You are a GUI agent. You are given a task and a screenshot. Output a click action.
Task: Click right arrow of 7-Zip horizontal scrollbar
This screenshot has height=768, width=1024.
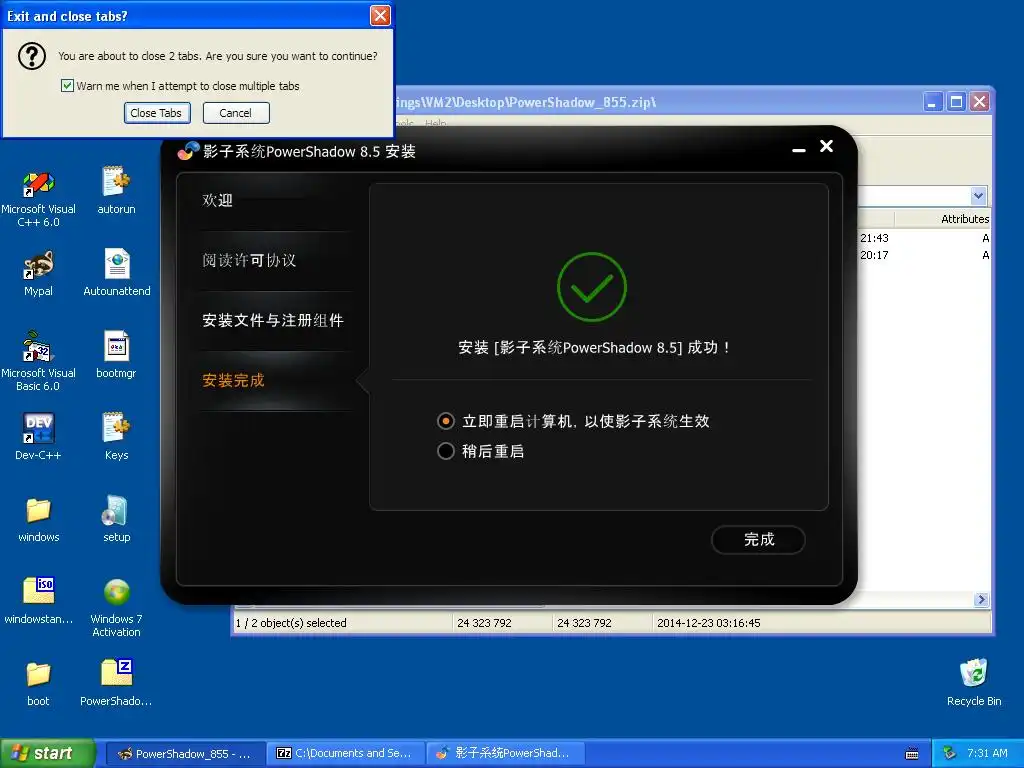coord(980,600)
